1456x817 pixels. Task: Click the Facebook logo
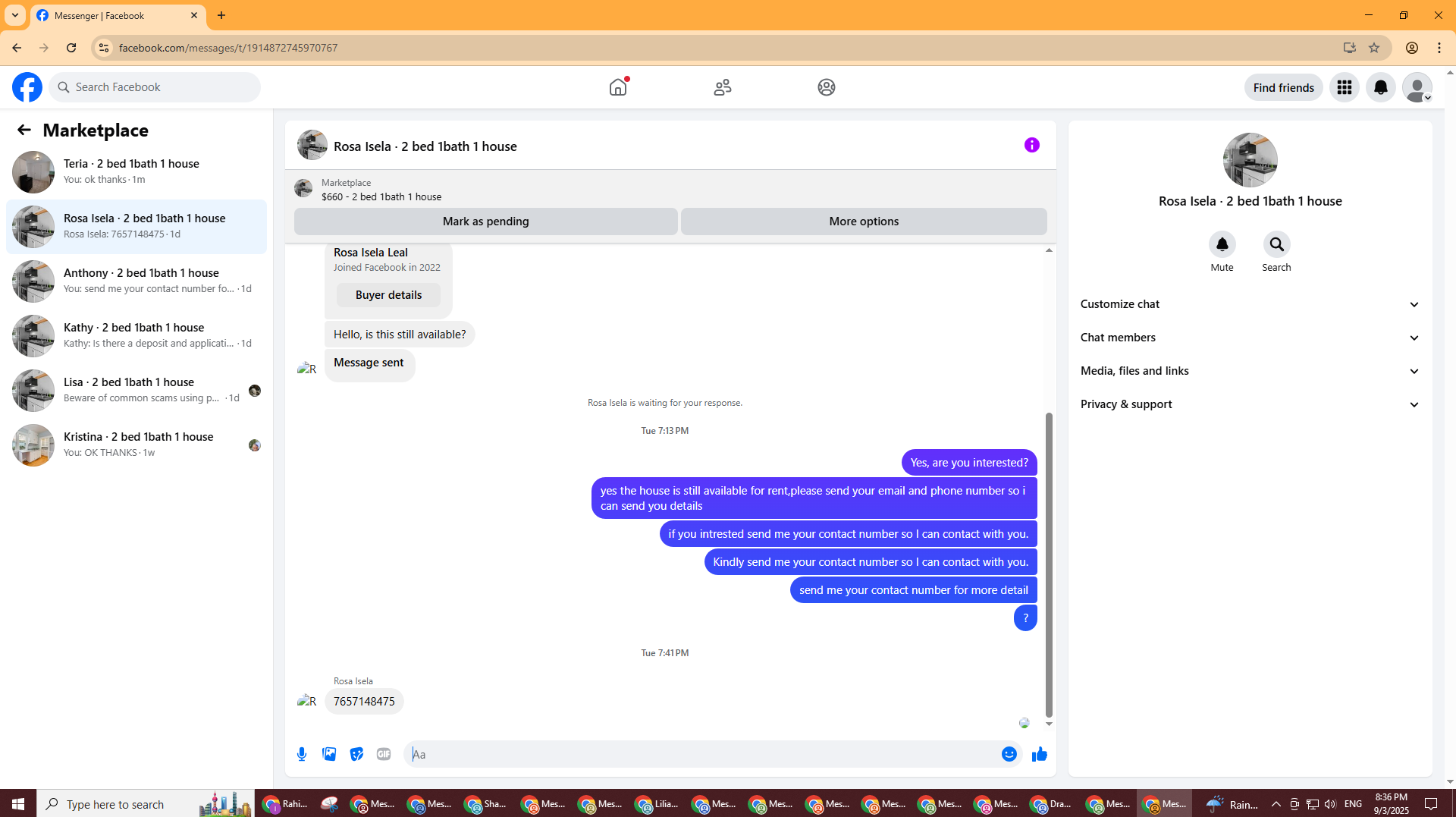27,87
